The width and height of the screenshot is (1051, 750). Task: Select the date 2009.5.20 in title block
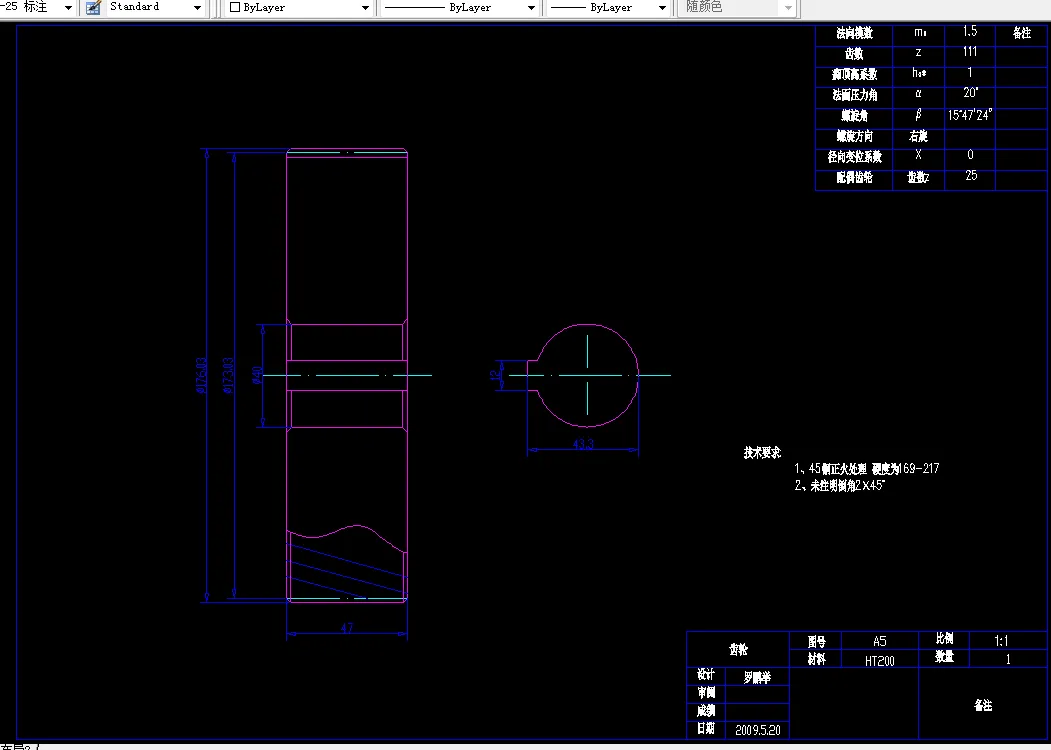coord(757,730)
